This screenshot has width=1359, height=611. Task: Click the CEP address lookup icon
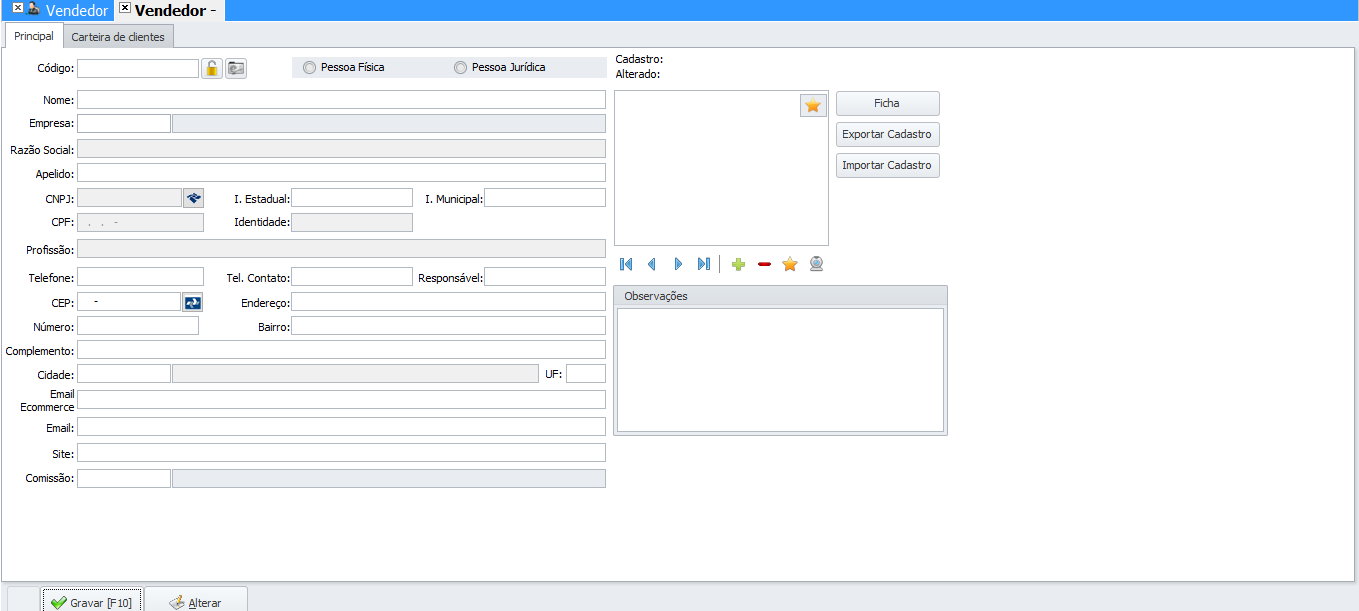193,302
